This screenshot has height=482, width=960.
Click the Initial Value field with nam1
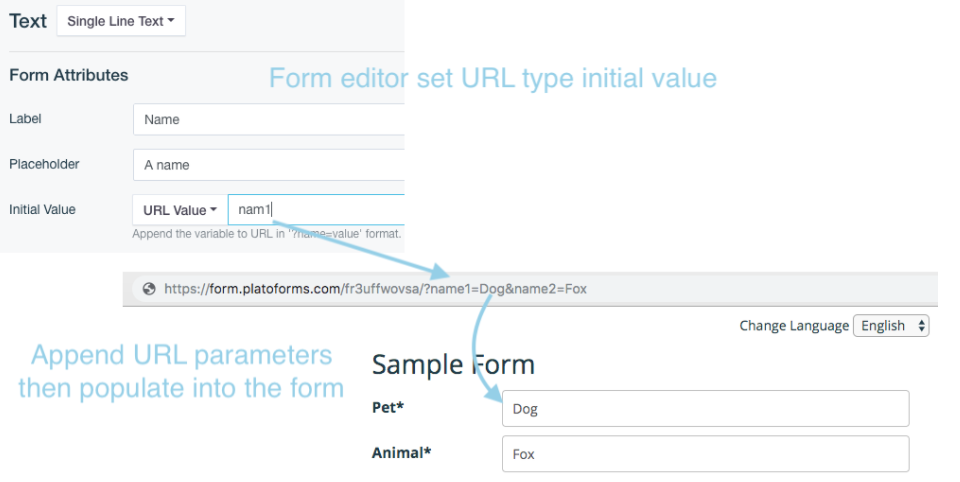tap(315, 209)
